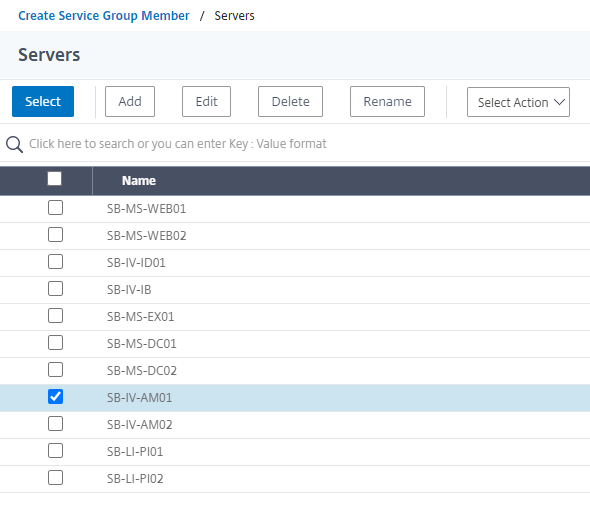Click the magnifying glass search icon

click(14, 144)
